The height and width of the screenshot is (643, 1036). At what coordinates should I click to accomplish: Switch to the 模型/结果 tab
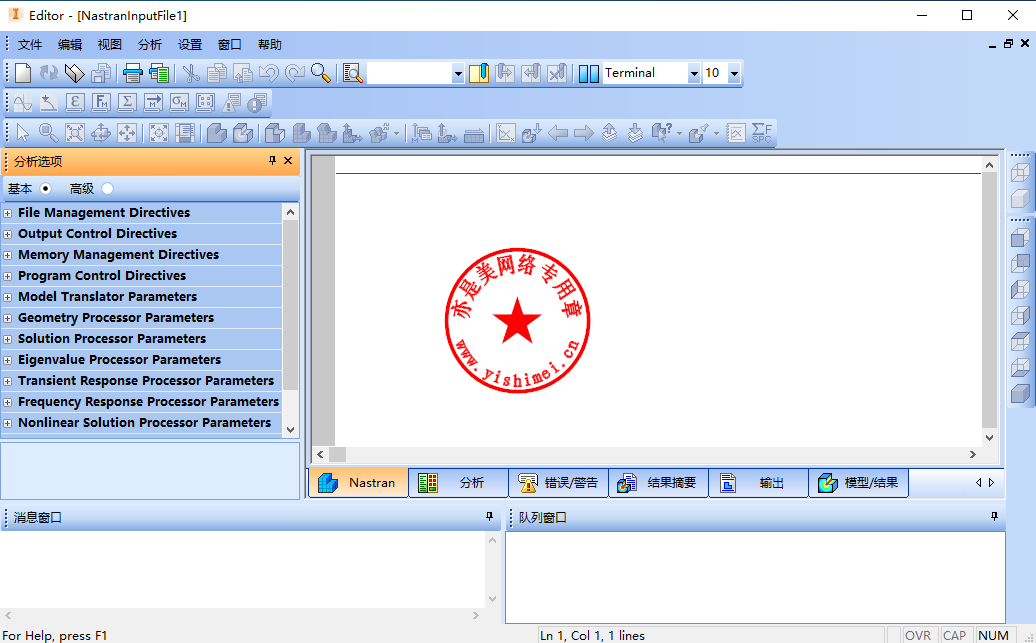click(858, 483)
